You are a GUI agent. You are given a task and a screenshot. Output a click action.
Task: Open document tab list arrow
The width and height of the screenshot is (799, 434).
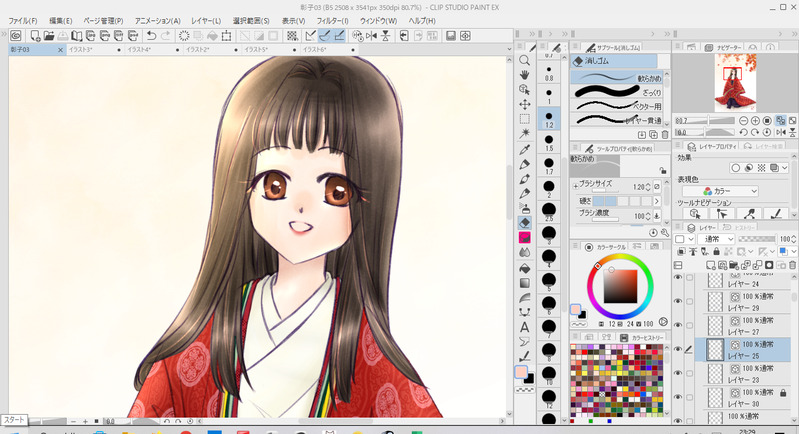[x=509, y=49]
